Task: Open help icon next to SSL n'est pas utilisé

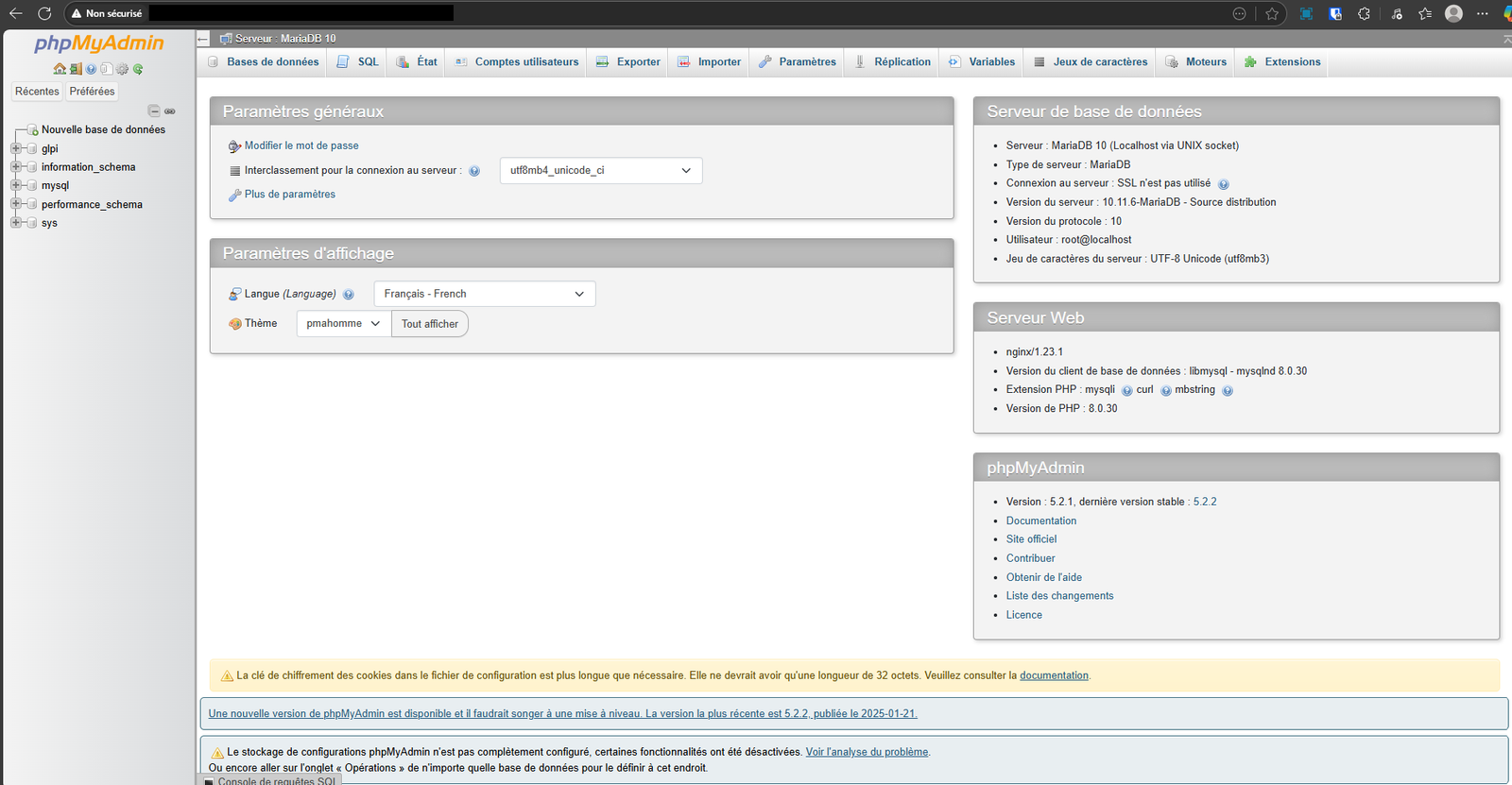Action: pos(1223,184)
